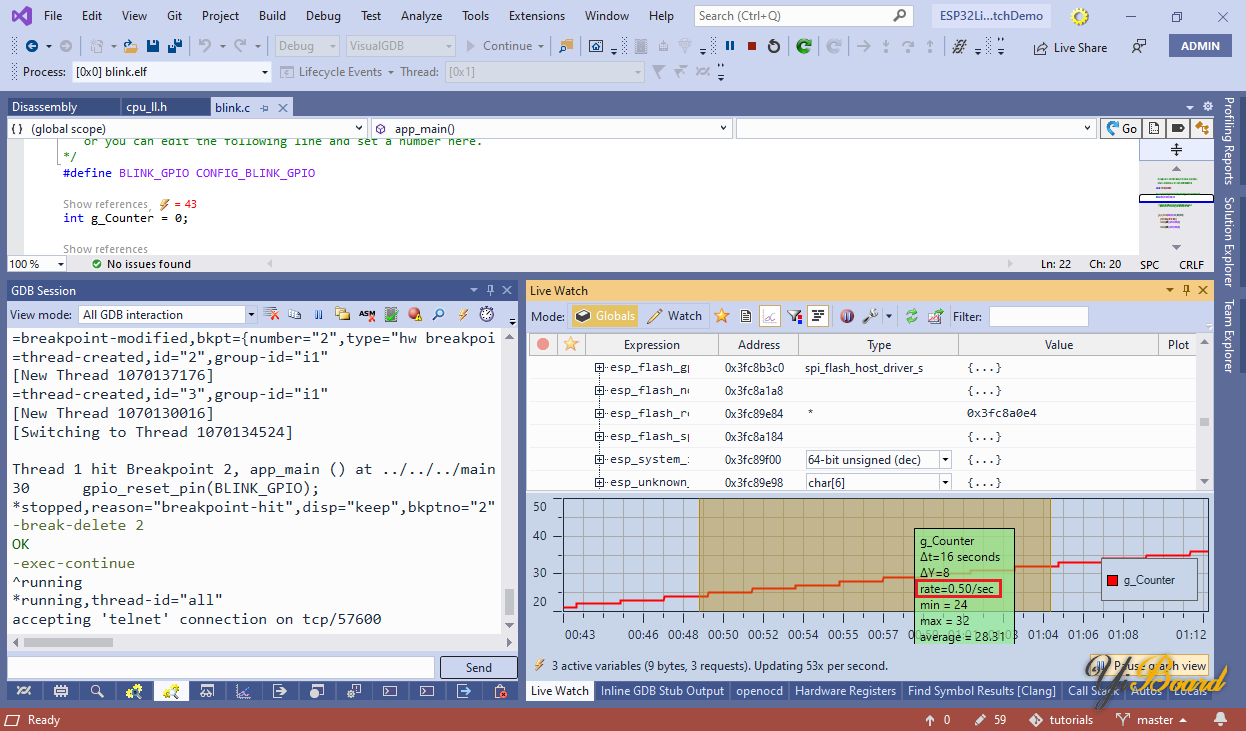Open the View mode dropdown in GDB Session

[251, 315]
